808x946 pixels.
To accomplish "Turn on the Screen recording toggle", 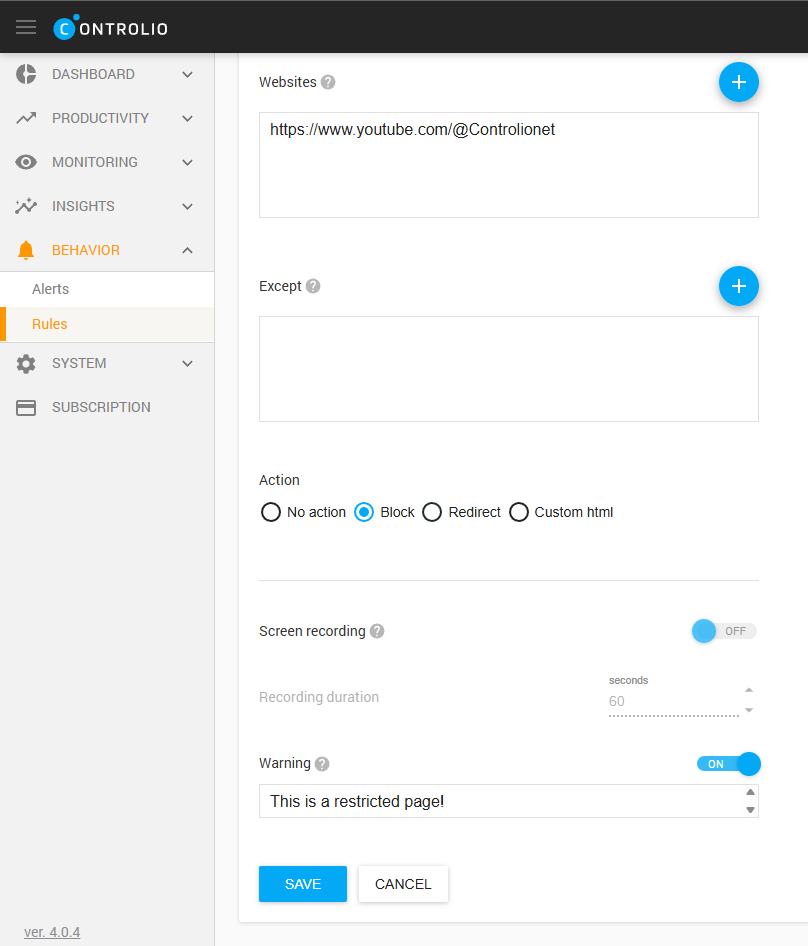I will [724, 631].
